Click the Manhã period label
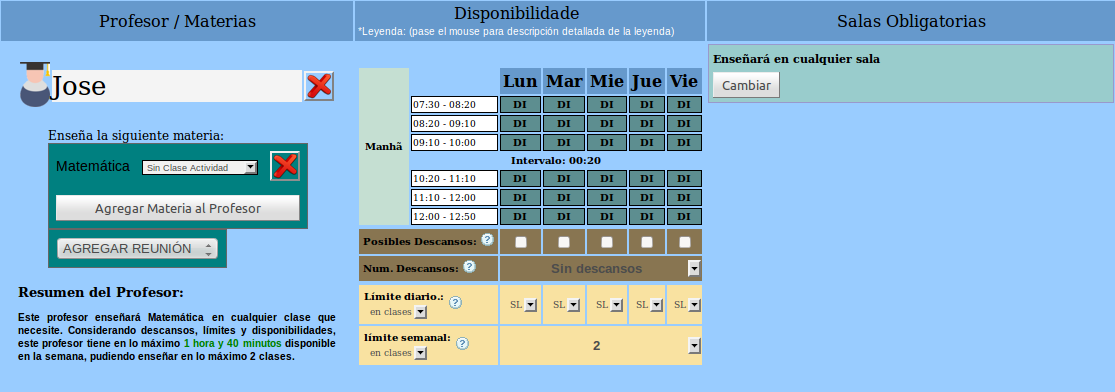Image resolution: width=1115 pixels, height=392 pixels. [x=383, y=147]
